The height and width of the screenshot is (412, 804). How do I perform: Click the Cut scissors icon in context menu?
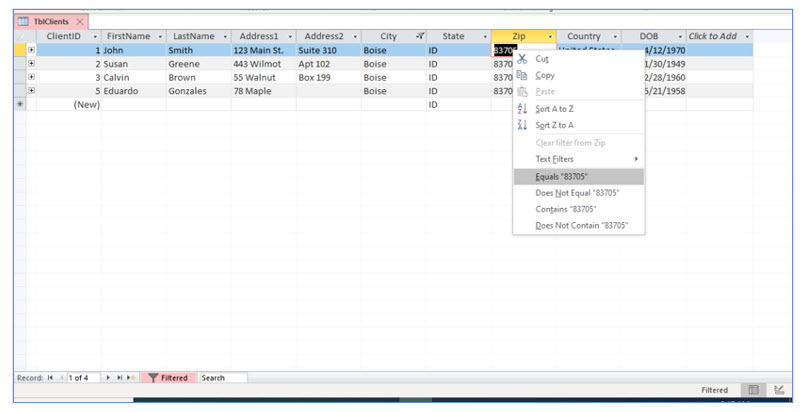tap(522, 58)
